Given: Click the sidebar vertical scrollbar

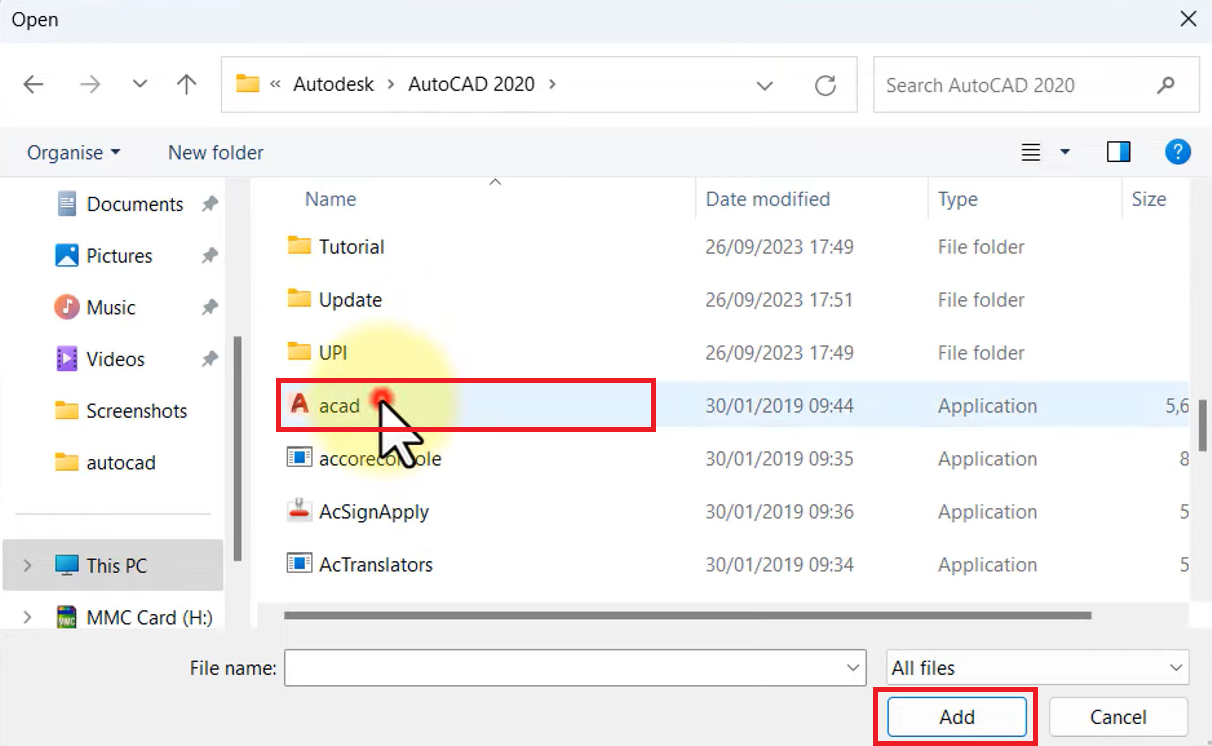Looking at the screenshot, I should pos(238,450).
